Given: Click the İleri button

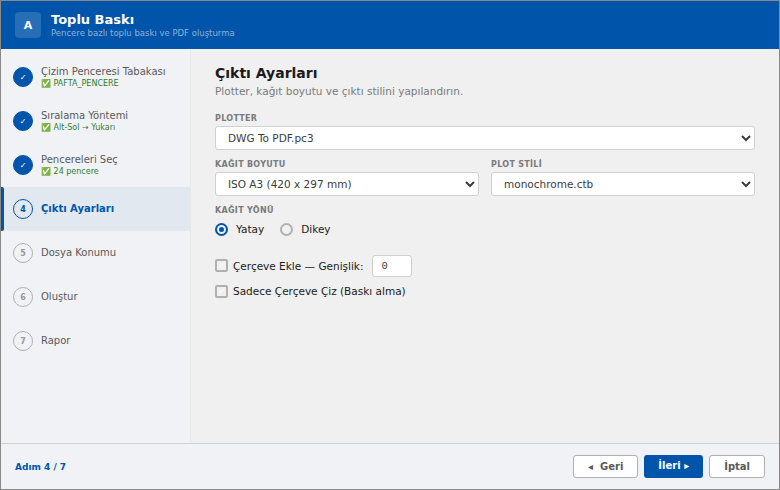Looking at the screenshot, I should click(x=673, y=467).
